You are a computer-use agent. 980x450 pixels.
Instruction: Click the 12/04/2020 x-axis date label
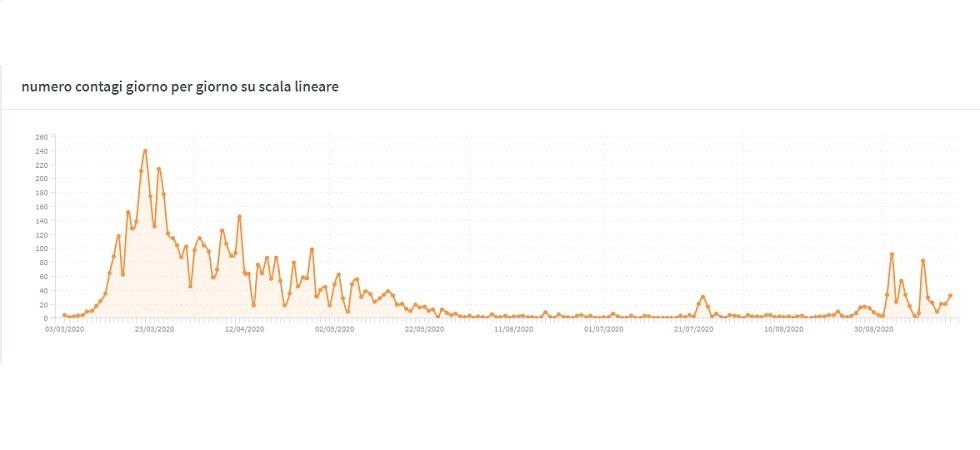[243, 328]
